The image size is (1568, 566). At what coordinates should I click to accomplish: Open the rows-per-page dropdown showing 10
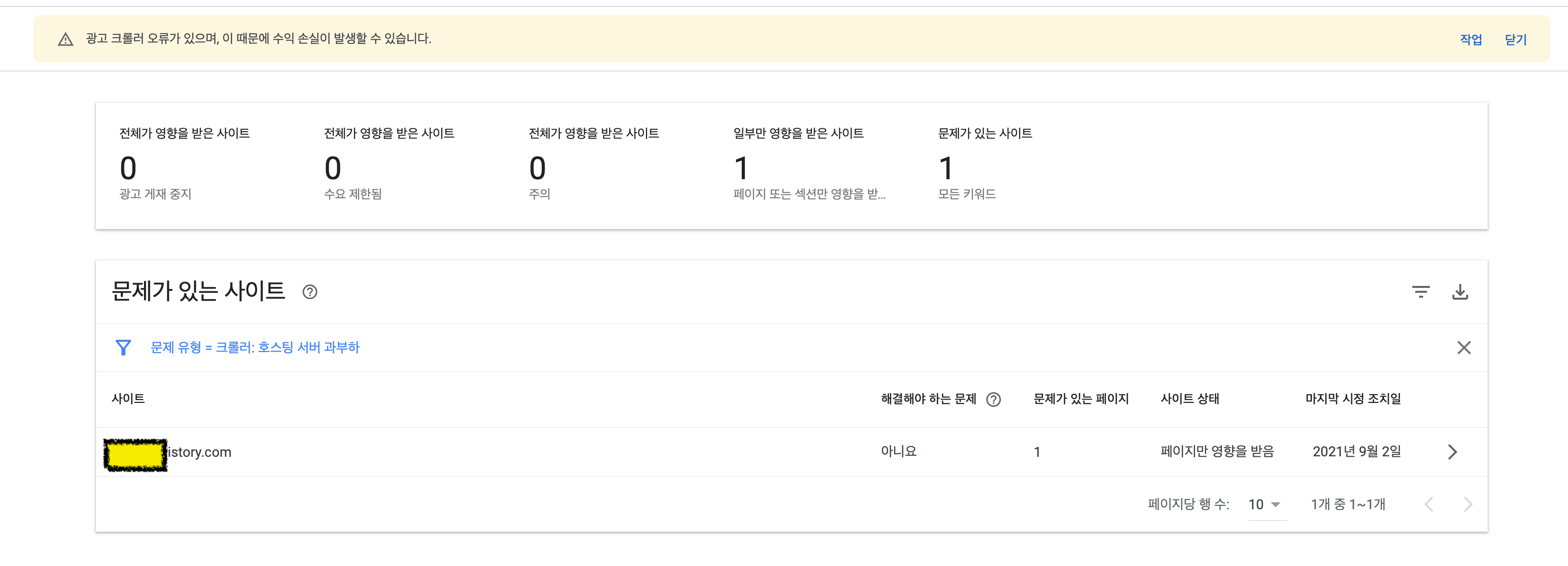1265,504
